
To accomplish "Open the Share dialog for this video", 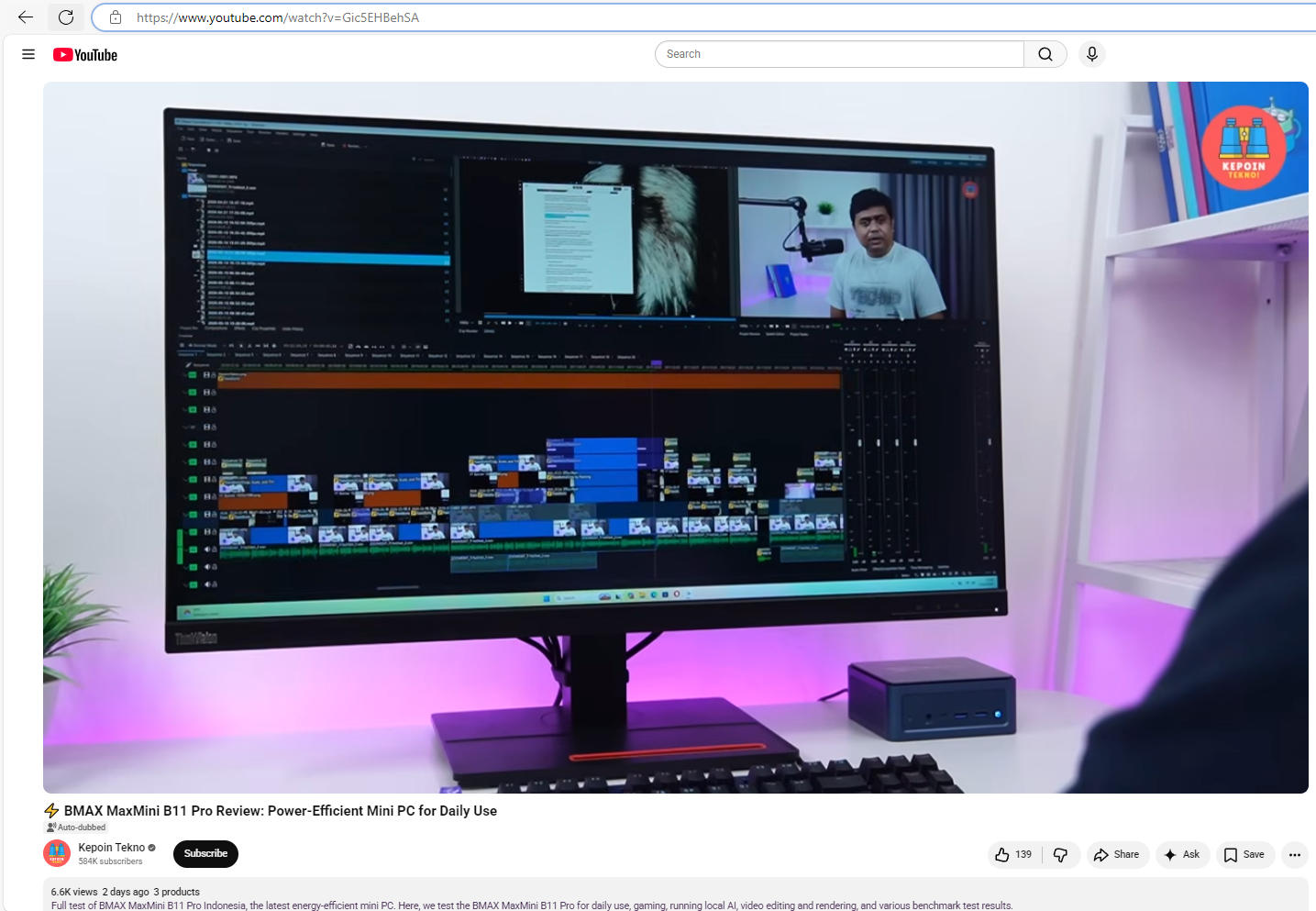I will pyautogui.click(x=1117, y=855).
